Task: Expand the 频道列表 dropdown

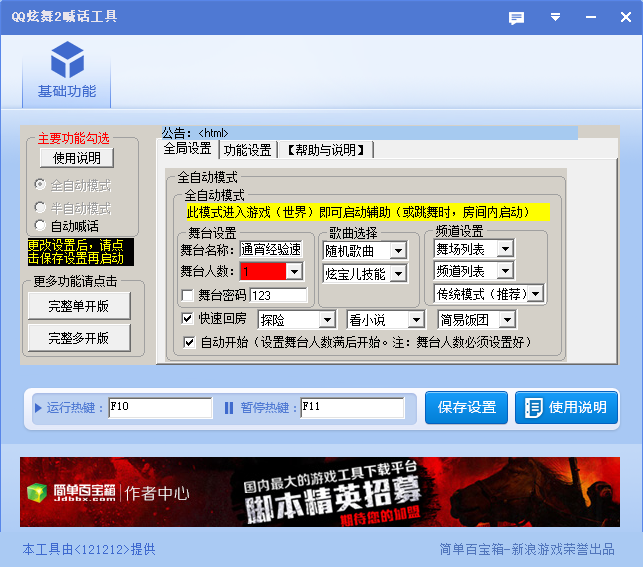Action: pos(505,271)
